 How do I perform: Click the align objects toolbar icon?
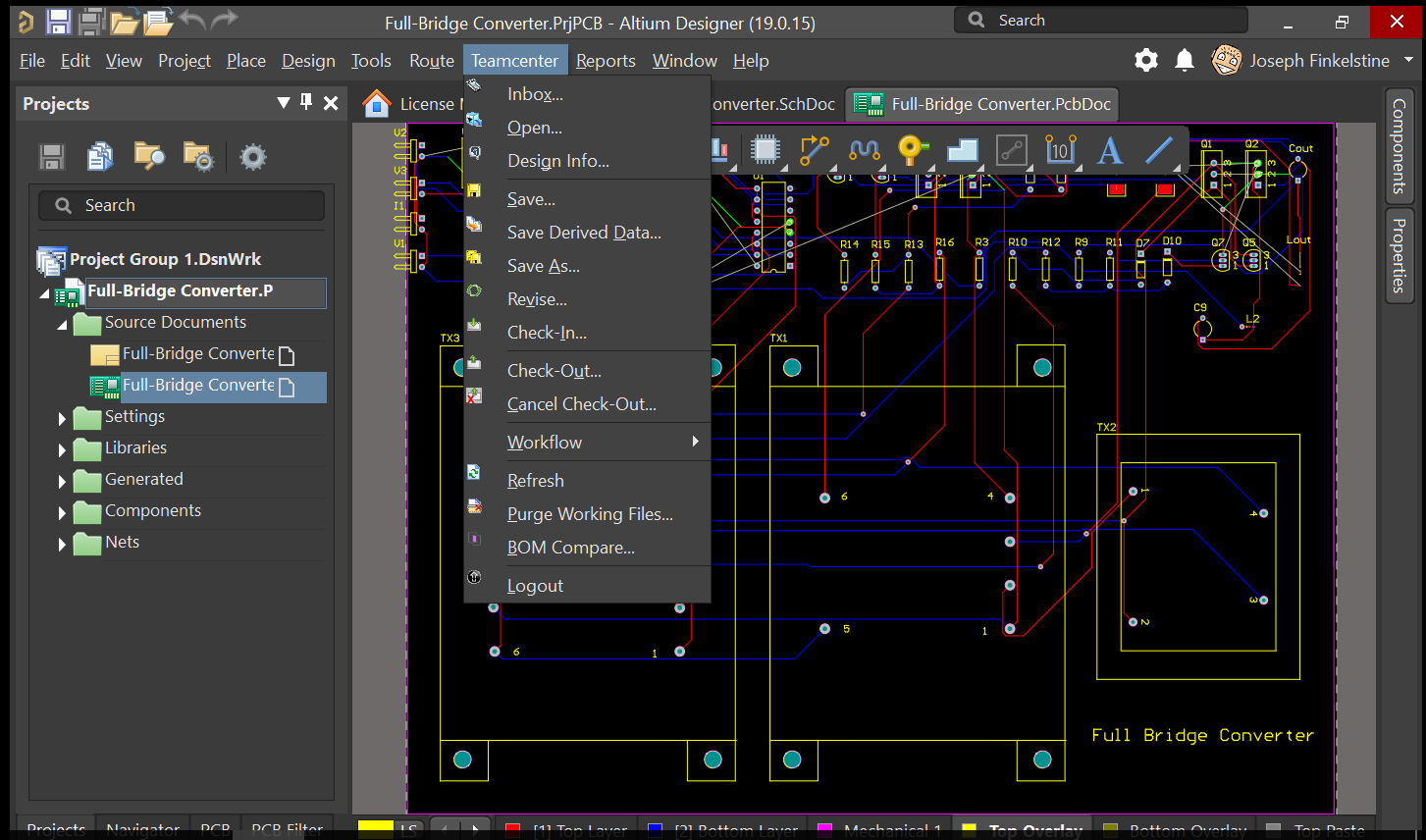tap(718, 150)
